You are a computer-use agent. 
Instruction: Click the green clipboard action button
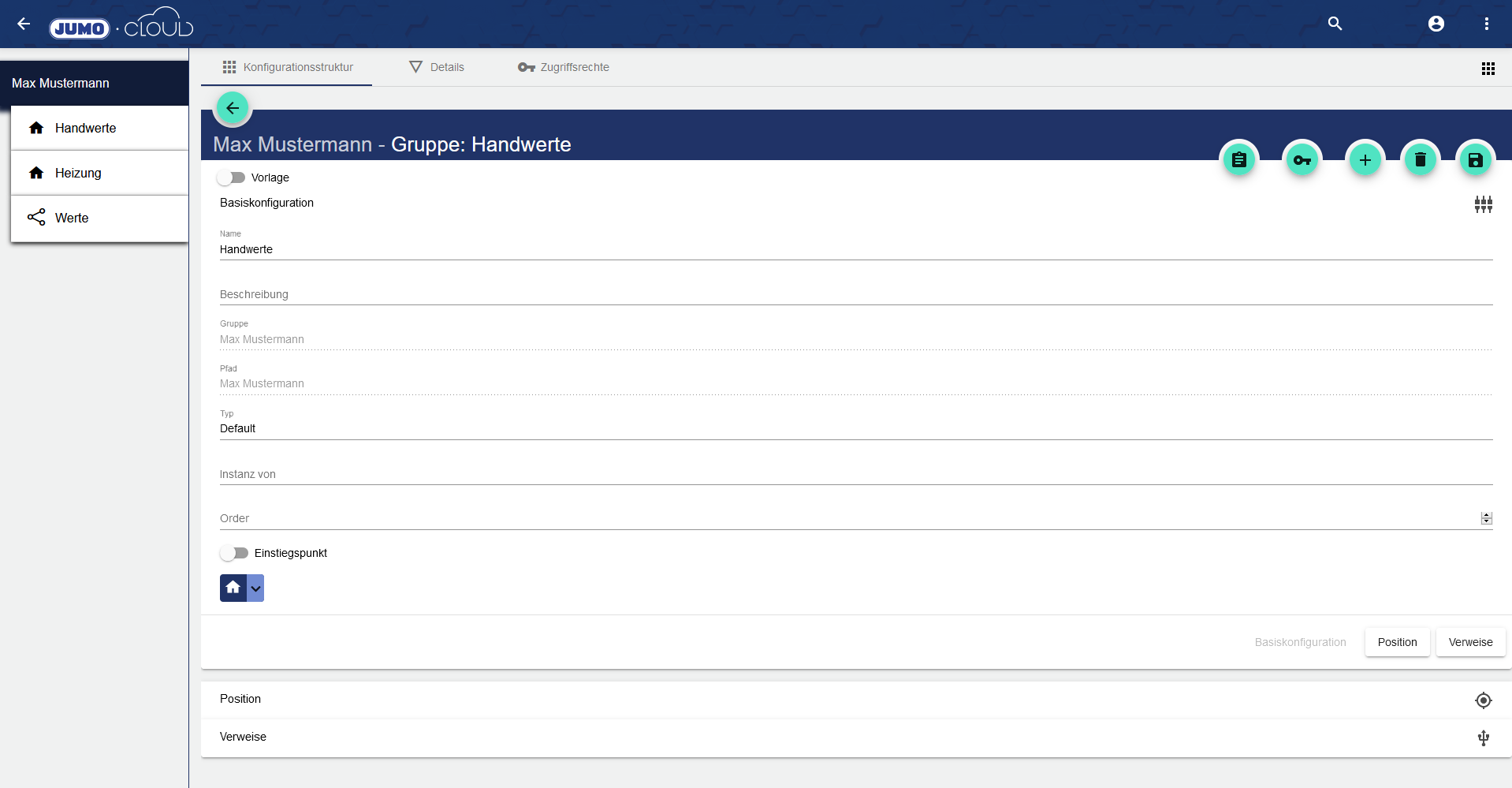click(1238, 160)
